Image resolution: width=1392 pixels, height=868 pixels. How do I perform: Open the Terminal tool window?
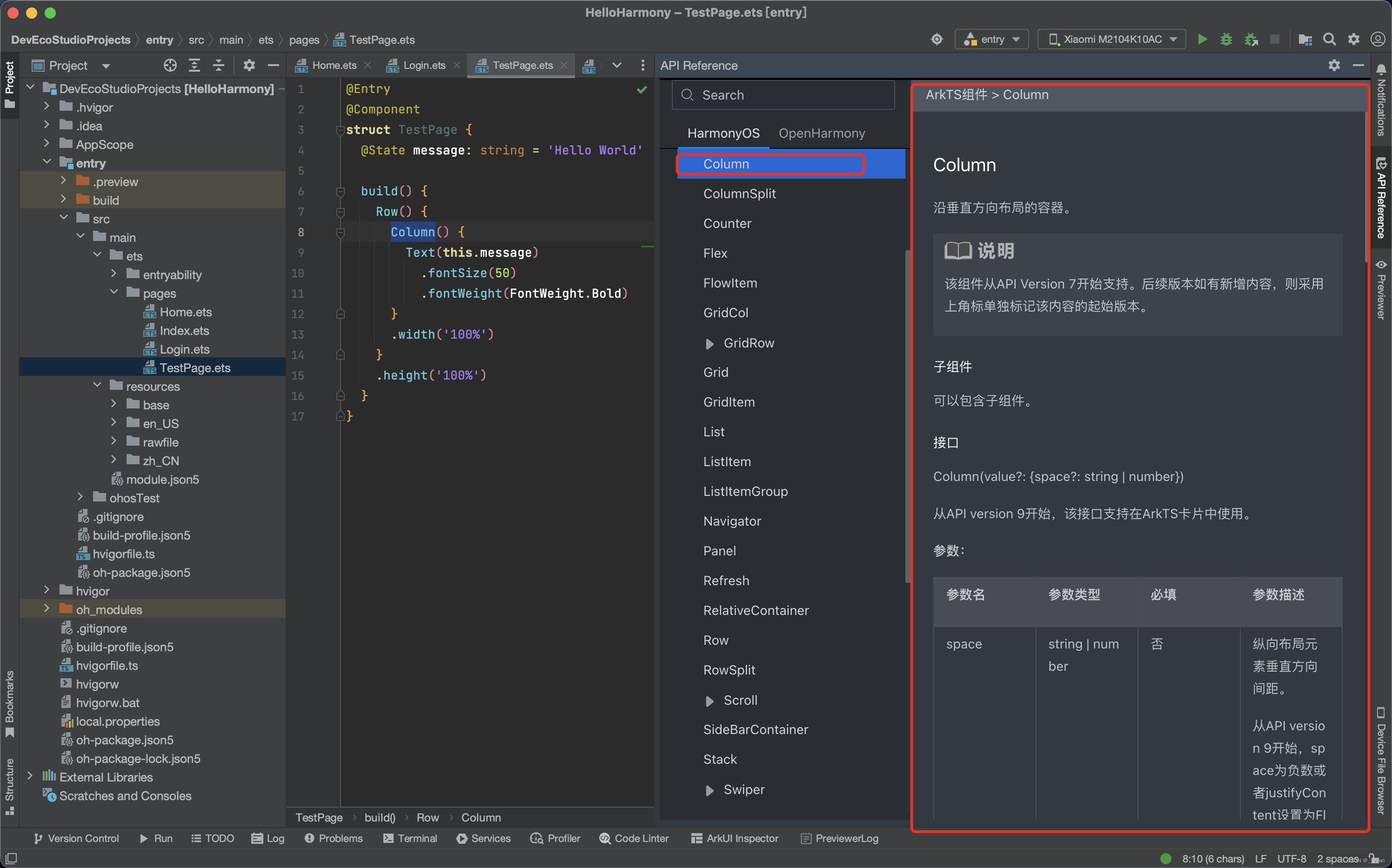pyautogui.click(x=410, y=838)
